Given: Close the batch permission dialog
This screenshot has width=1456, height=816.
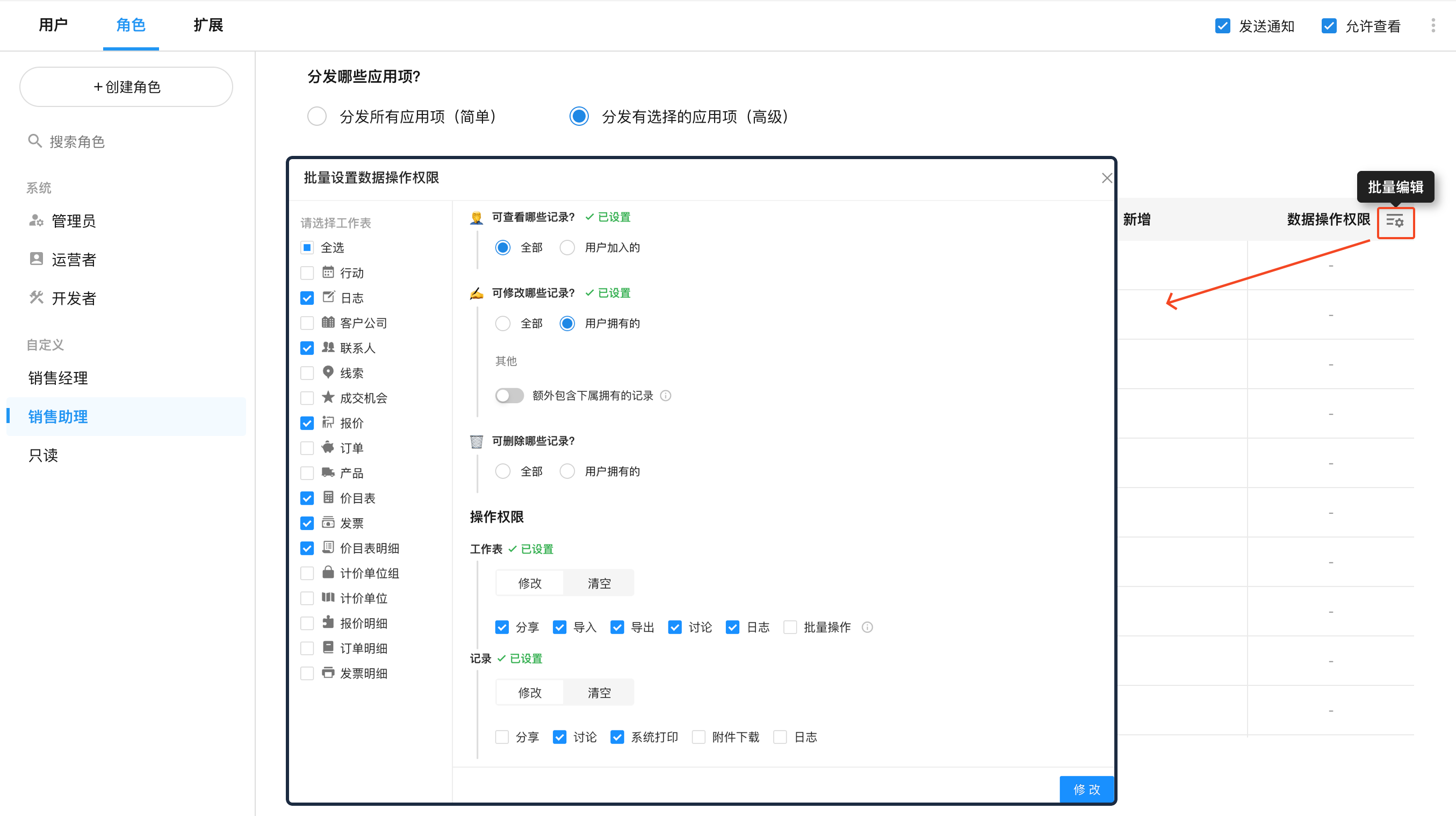Looking at the screenshot, I should pos(1107,178).
